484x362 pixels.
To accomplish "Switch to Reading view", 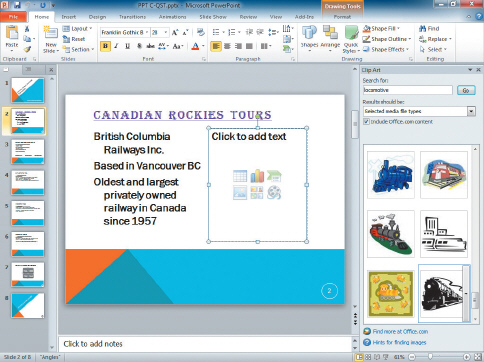I will pos(377,357).
